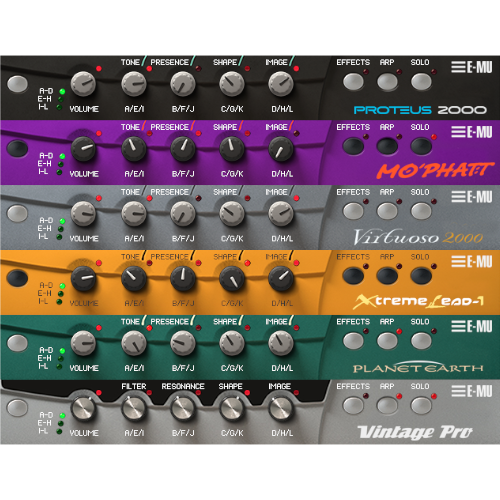
Task: Adjust the Virtuoso 2000 B/F/J Presence knob
Action: [x=183, y=213]
